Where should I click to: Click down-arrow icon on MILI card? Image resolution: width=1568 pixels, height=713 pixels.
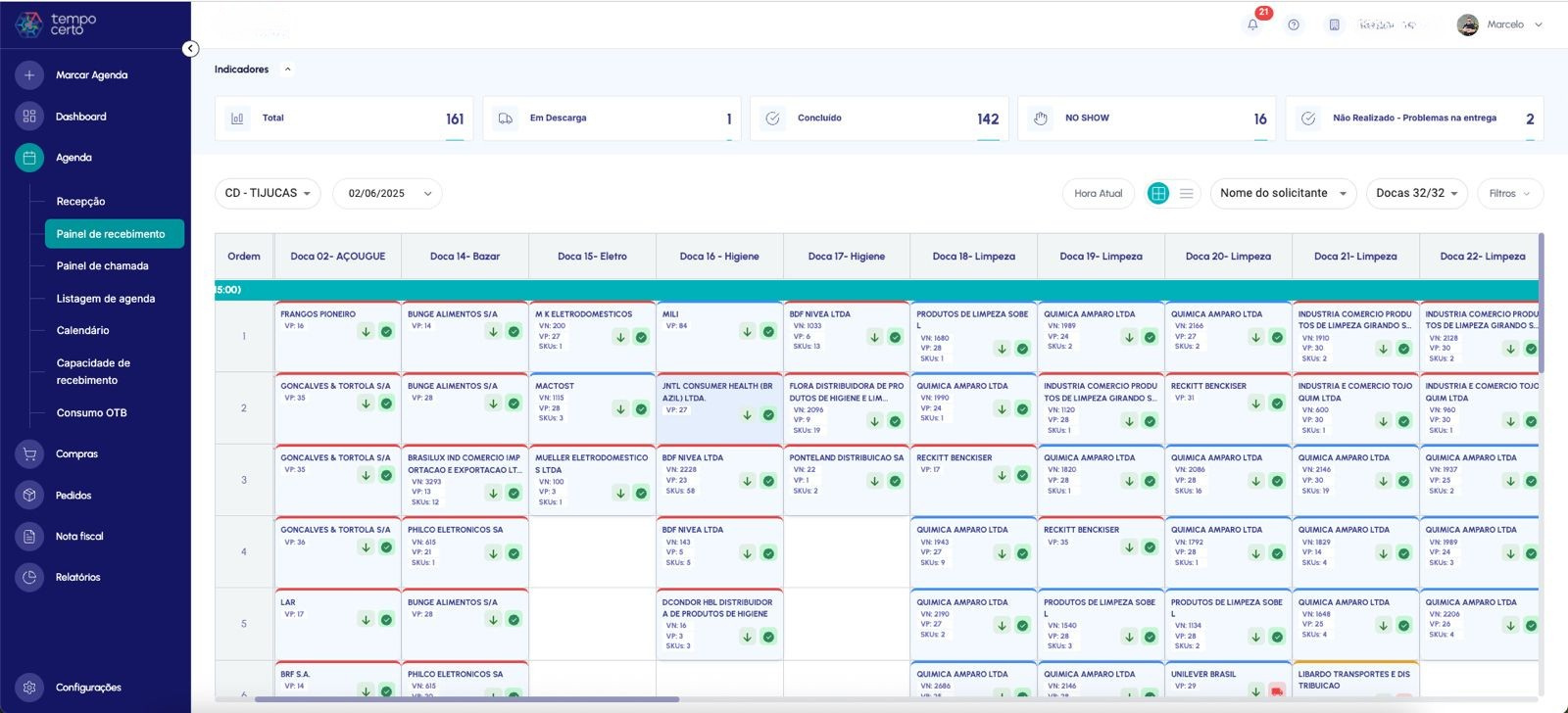click(747, 332)
